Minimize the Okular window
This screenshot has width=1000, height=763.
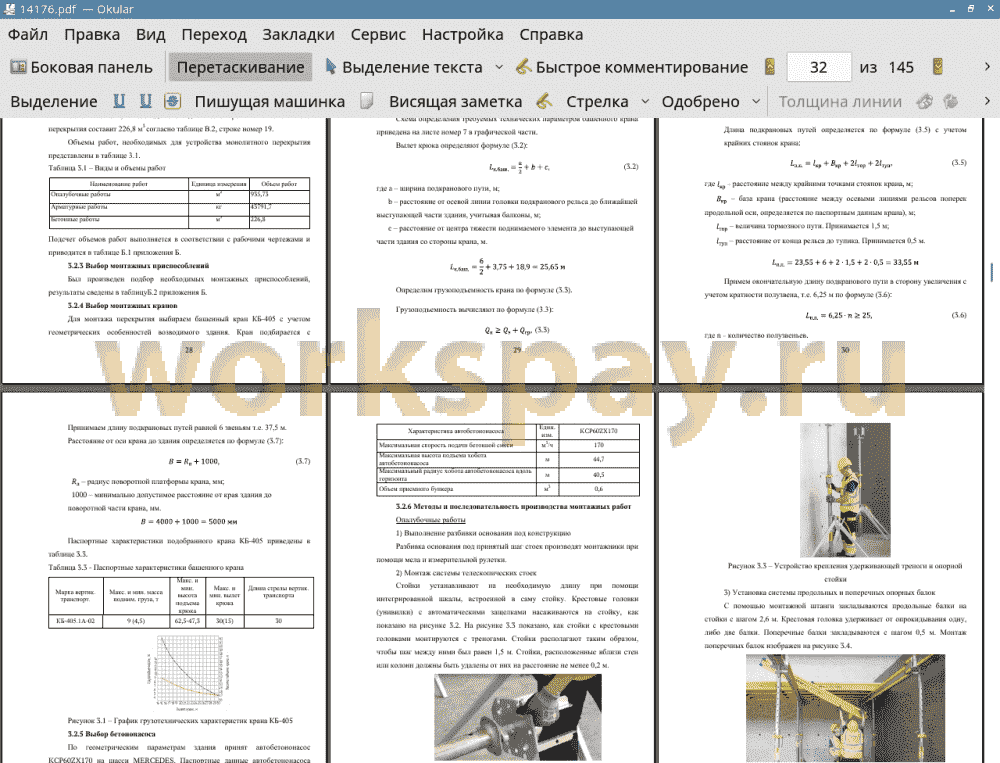[952, 9]
